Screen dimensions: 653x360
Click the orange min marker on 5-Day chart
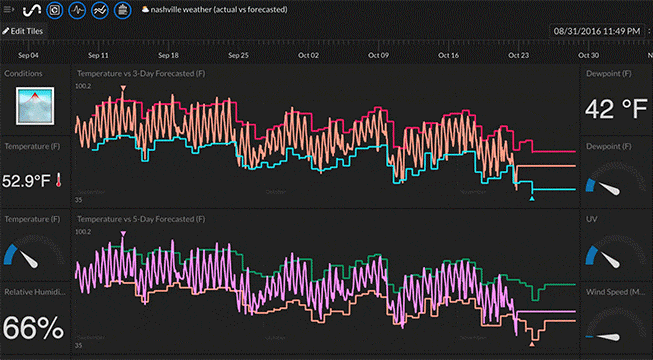click(x=532, y=344)
